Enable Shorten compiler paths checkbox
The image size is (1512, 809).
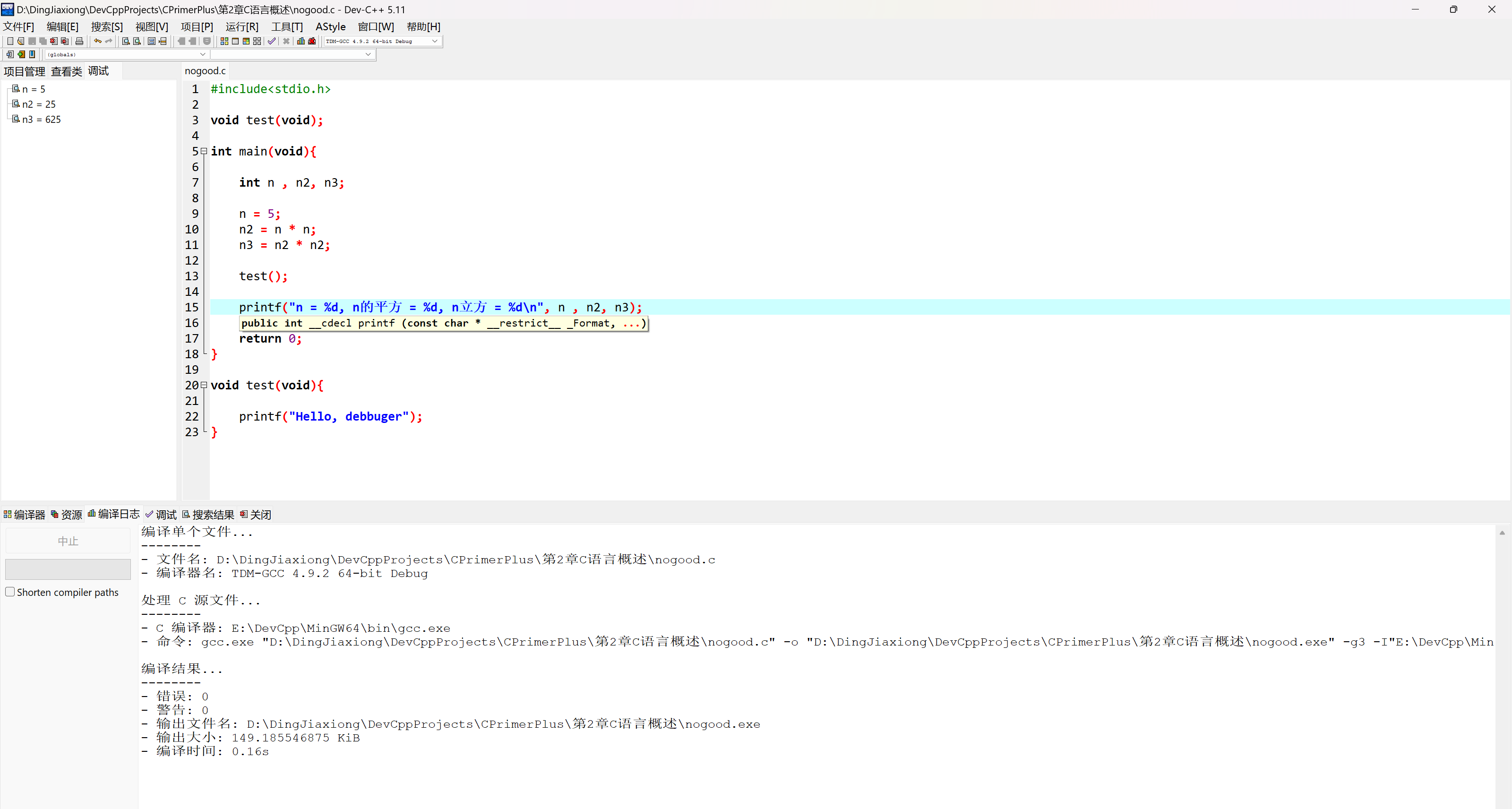click(x=10, y=592)
